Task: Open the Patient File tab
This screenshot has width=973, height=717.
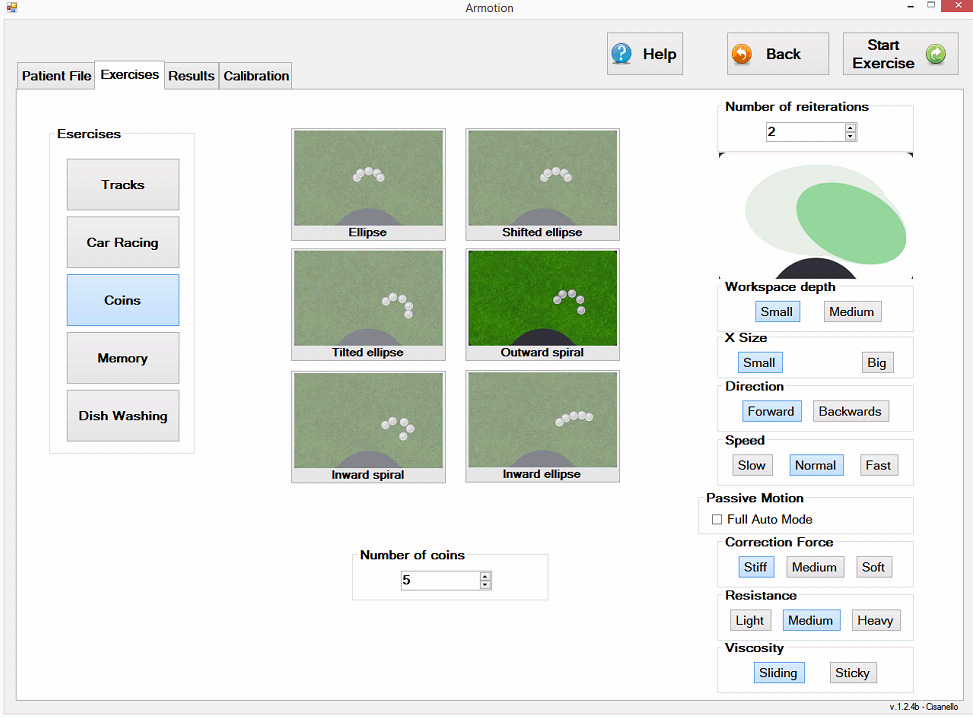Action: (56, 76)
